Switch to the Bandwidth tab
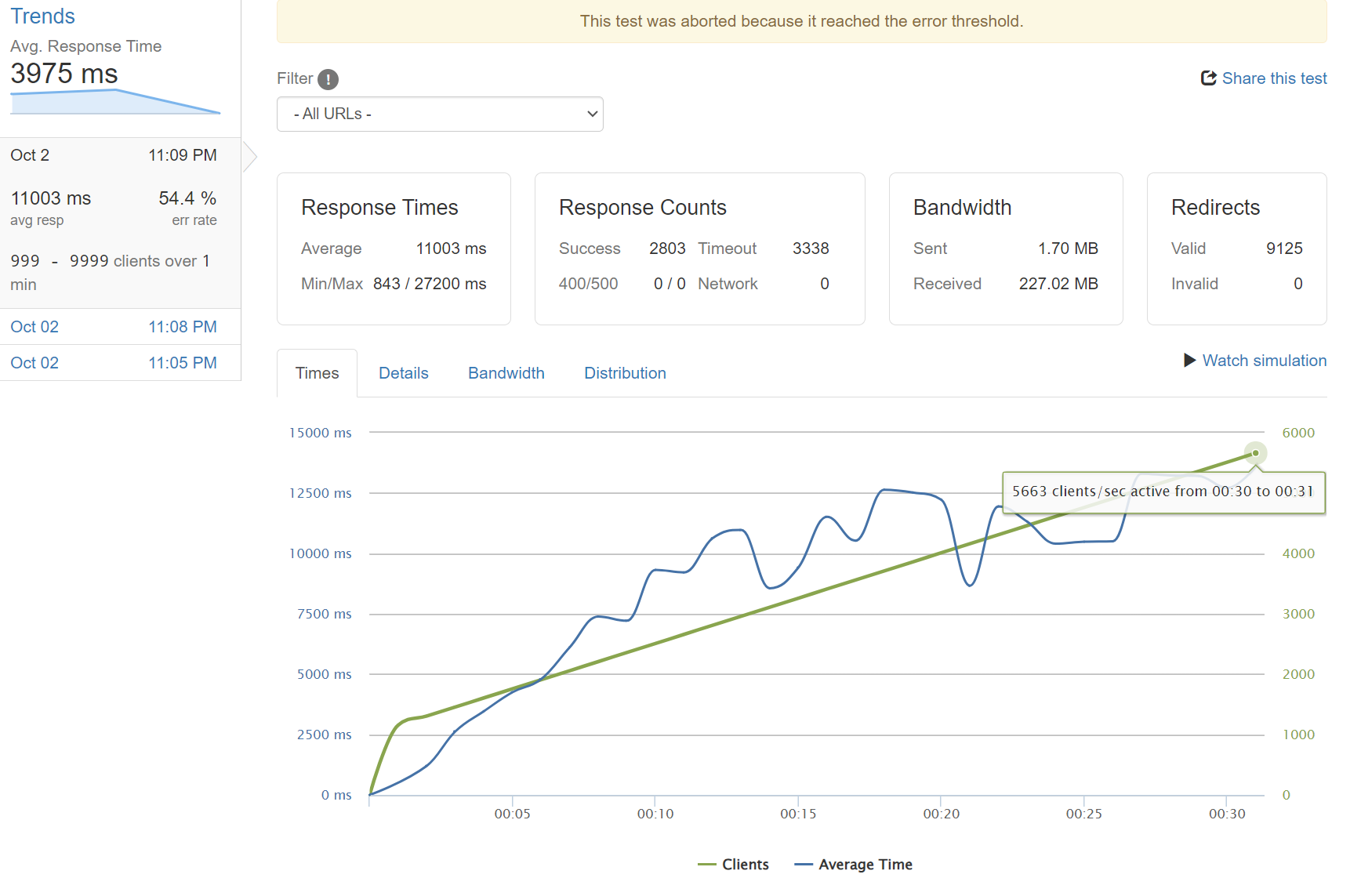The width and height of the screenshot is (1350, 896). click(506, 373)
